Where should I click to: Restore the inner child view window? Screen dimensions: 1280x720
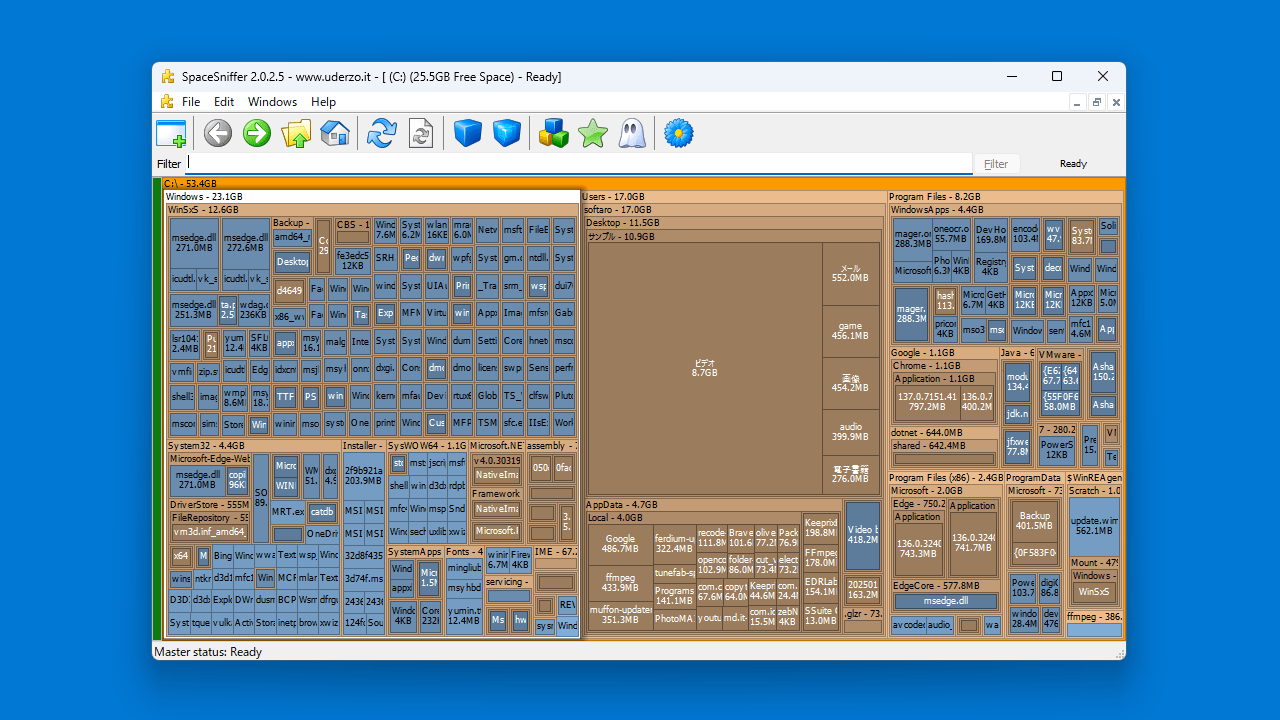(1097, 102)
